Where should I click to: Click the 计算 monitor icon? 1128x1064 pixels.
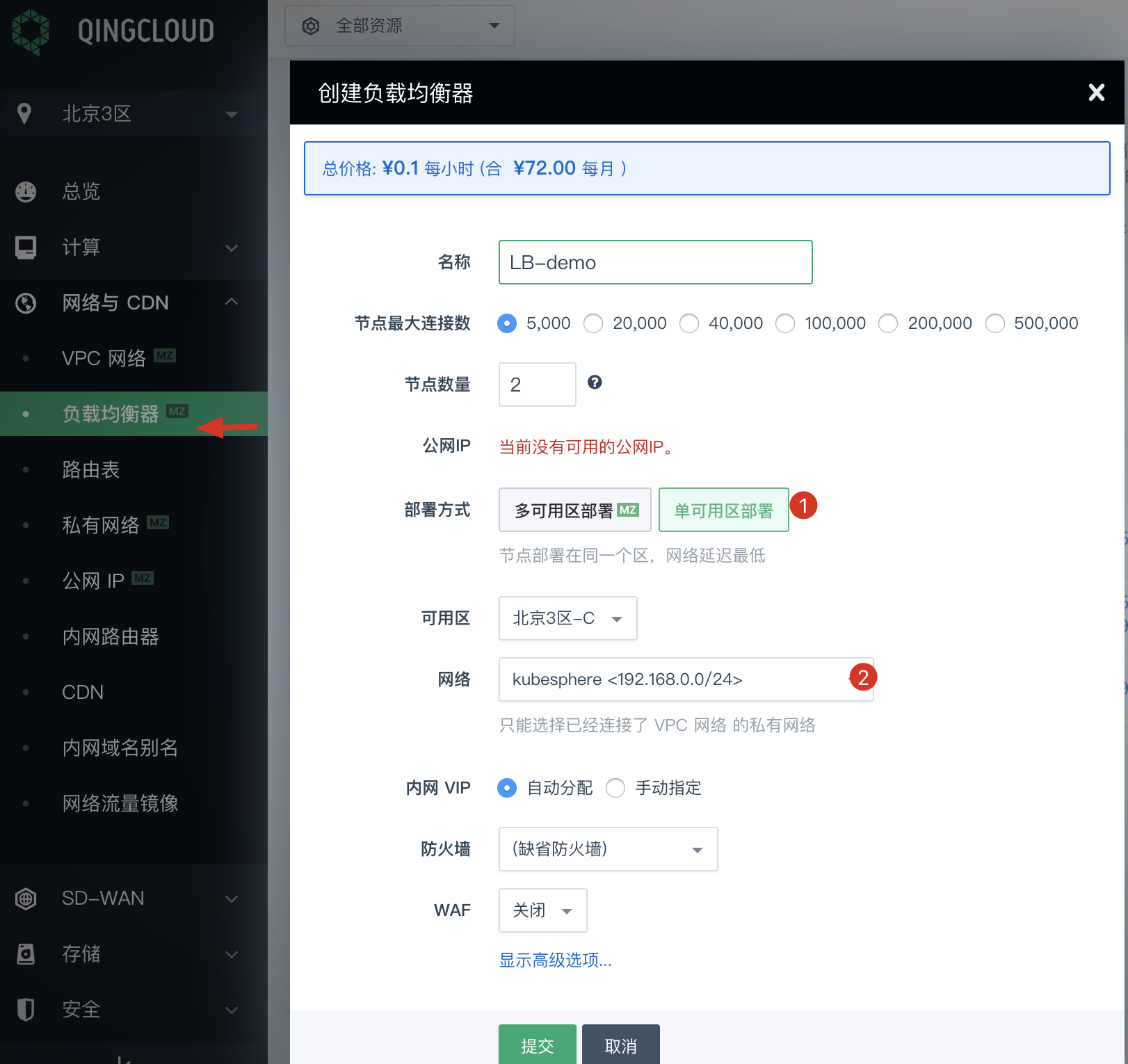(26, 248)
